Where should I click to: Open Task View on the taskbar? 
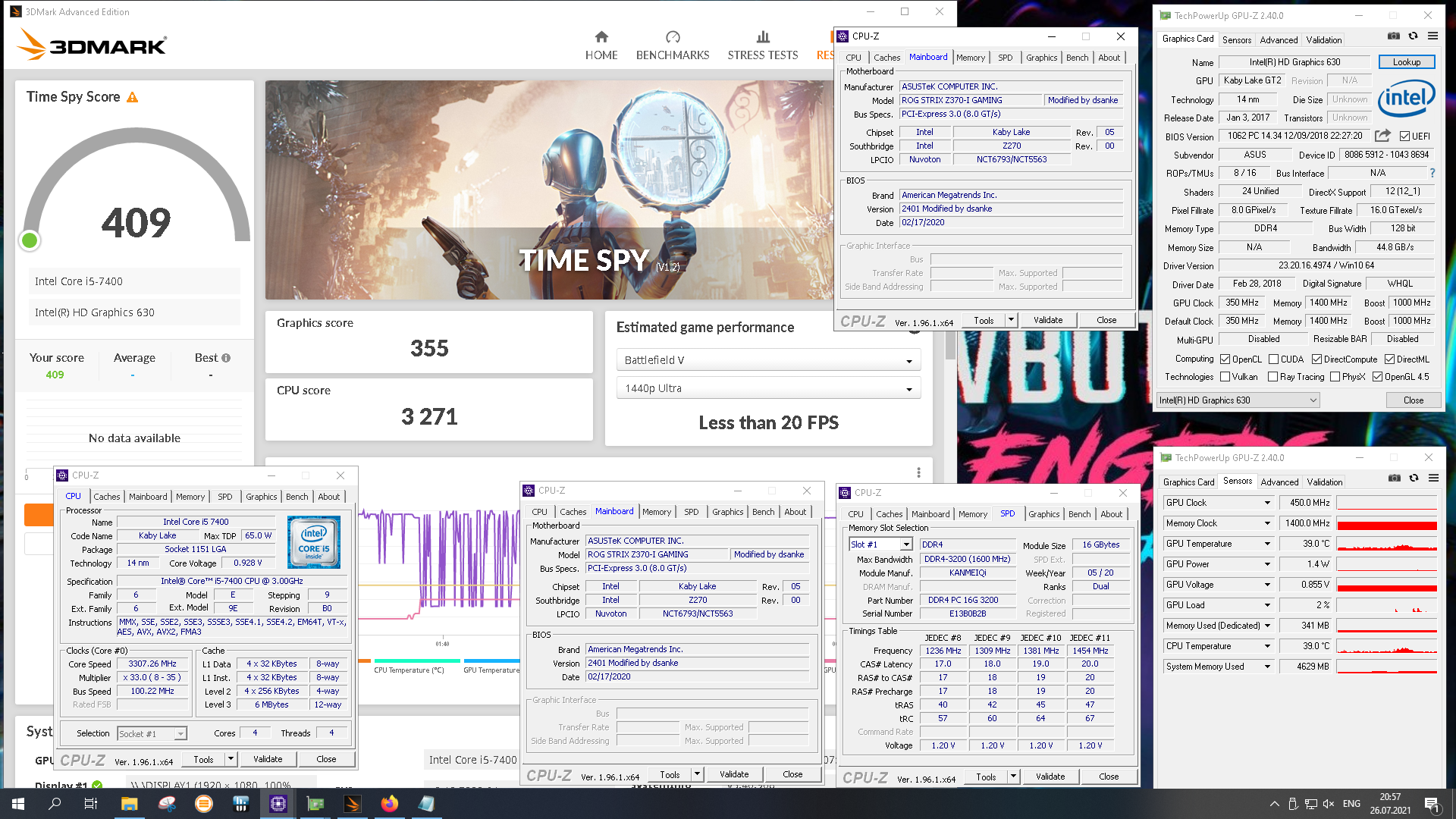(x=91, y=804)
